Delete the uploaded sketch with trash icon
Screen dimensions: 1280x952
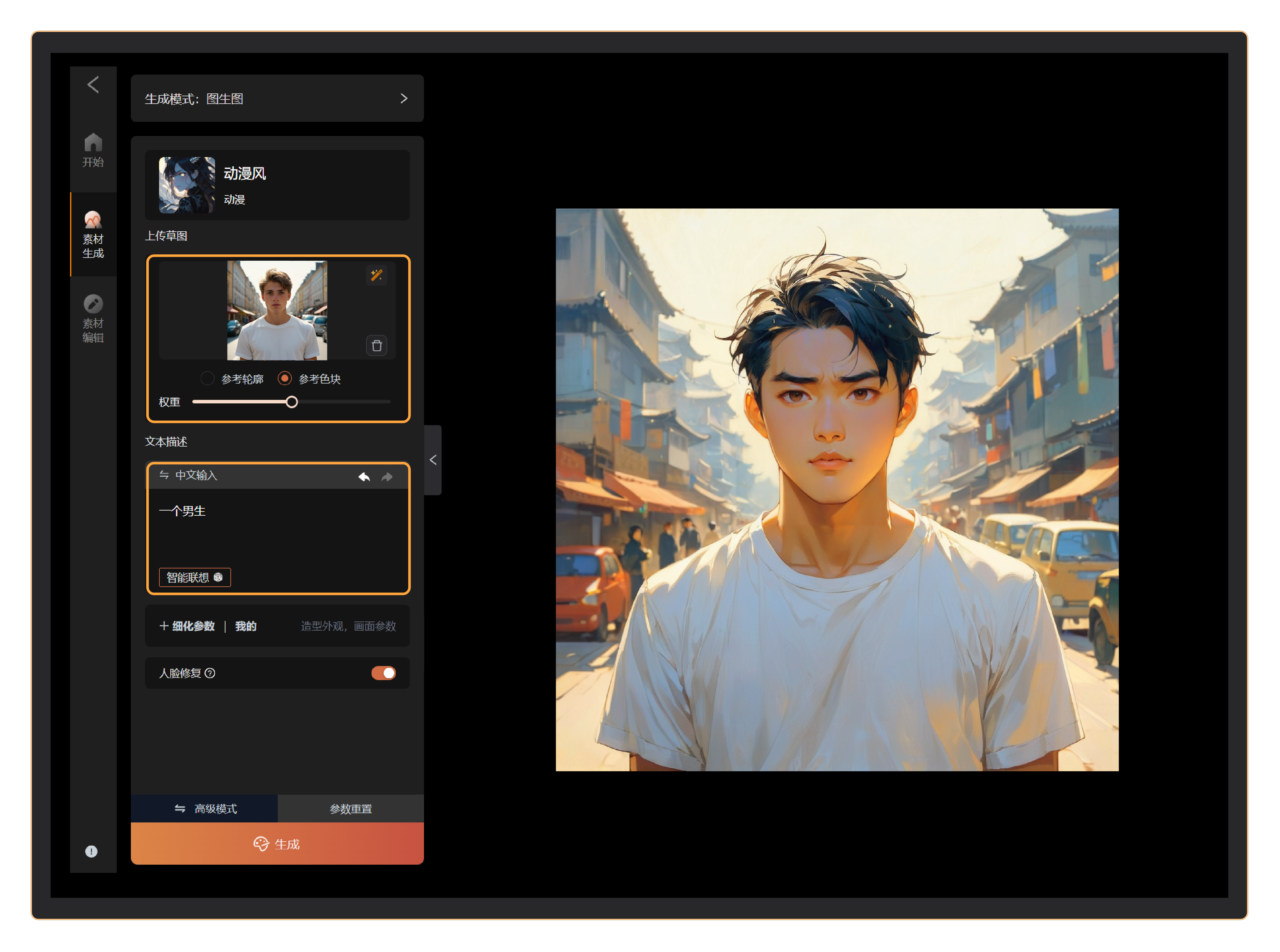(x=376, y=345)
